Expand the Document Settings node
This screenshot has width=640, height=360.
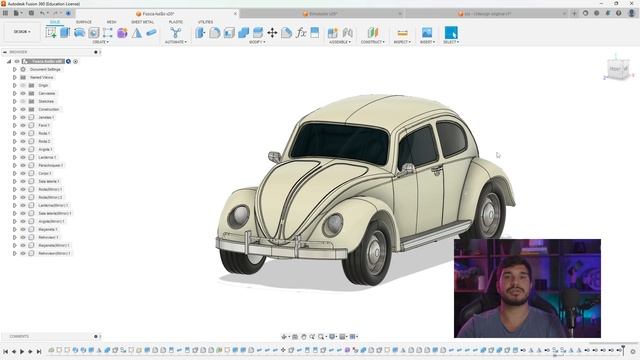pyautogui.click(x=15, y=69)
